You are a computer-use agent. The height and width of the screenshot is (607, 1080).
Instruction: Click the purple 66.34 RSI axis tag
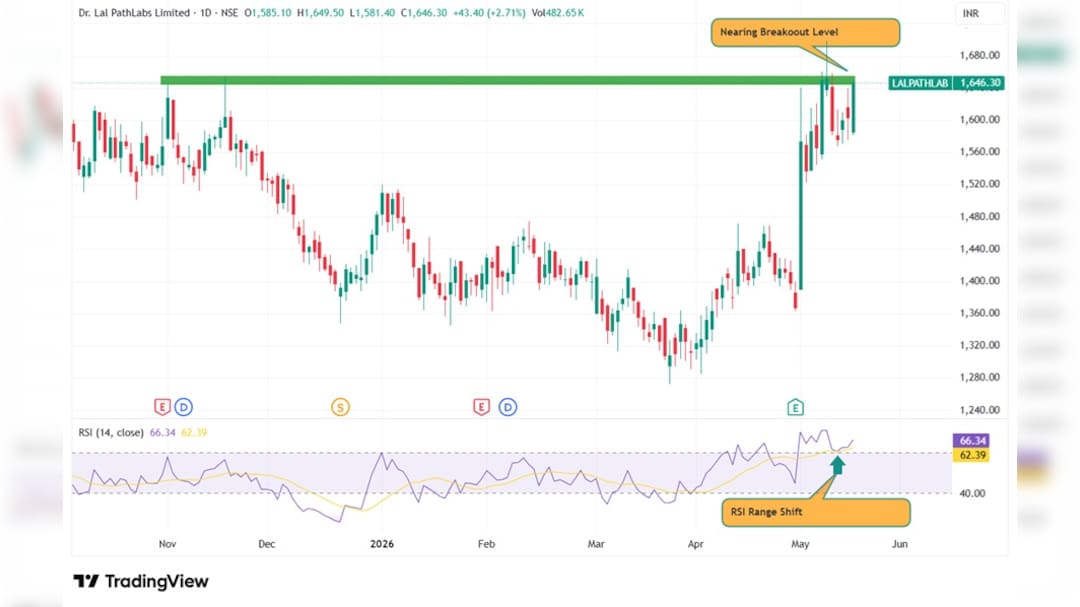973,440
